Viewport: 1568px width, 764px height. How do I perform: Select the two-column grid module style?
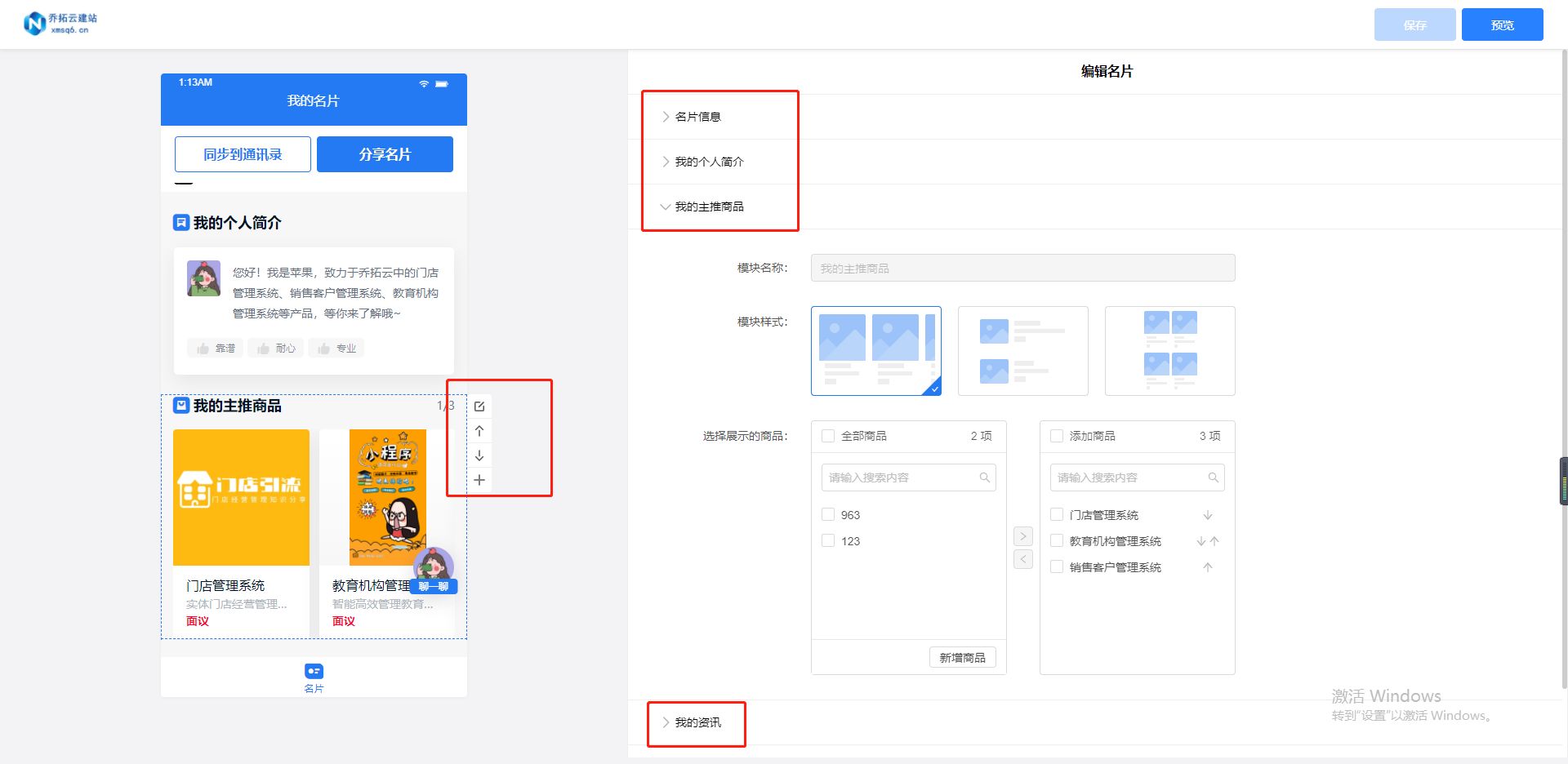point(1170,351)
